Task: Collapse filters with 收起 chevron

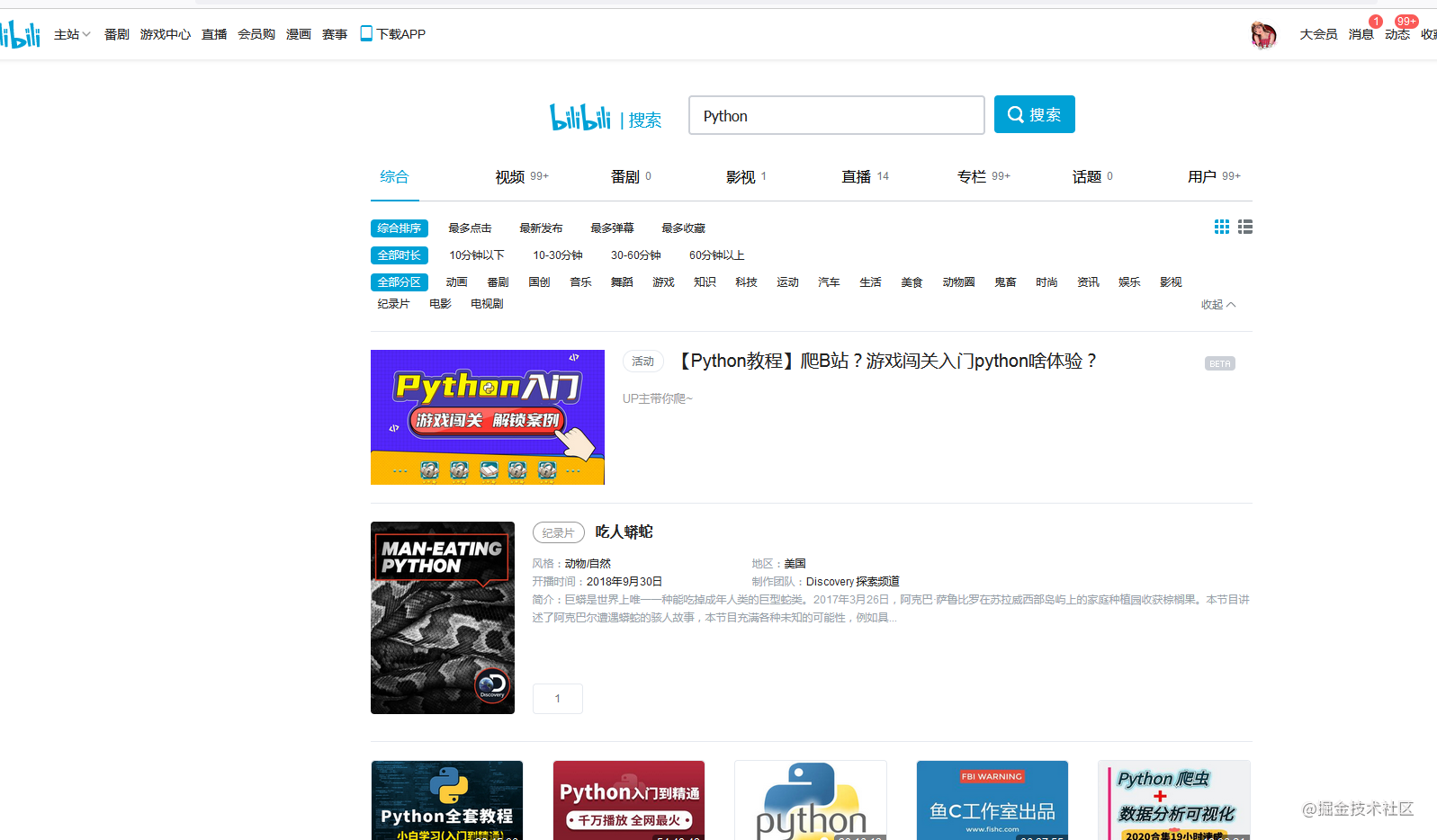Action: click(1218, 305)
